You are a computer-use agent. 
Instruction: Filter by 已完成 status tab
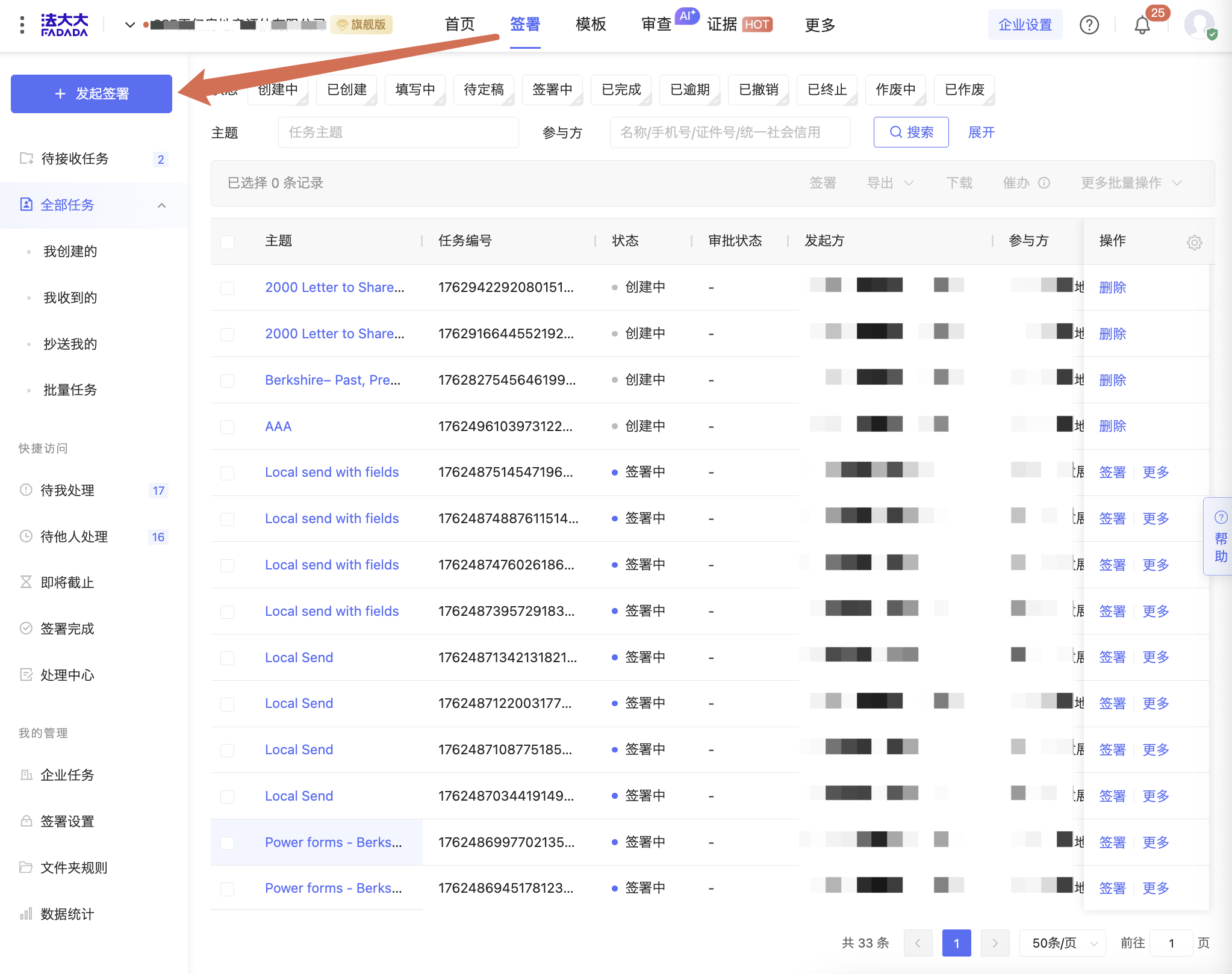click(x=621, y=90)
